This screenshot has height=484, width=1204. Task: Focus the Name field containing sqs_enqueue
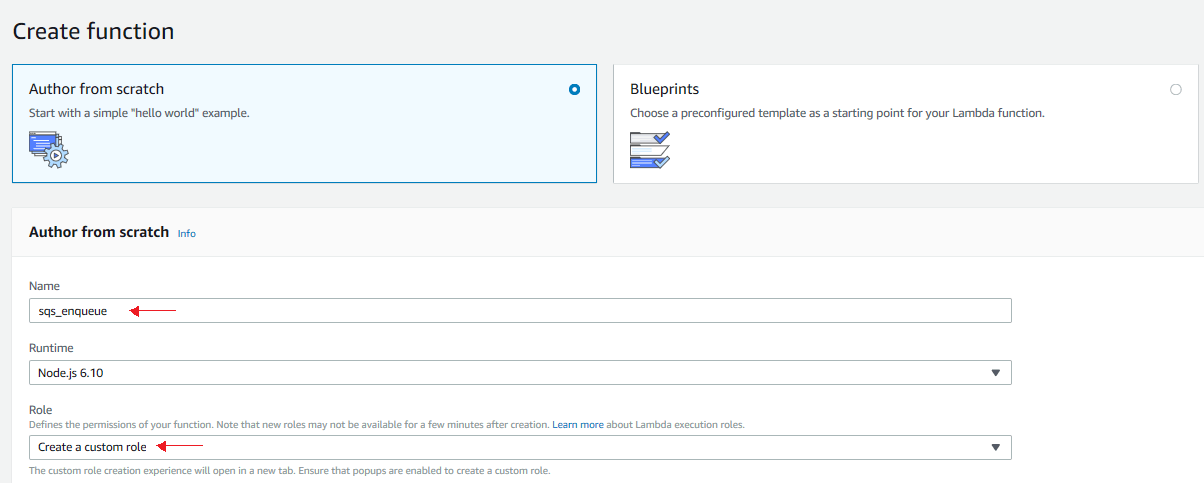(520, 310)
